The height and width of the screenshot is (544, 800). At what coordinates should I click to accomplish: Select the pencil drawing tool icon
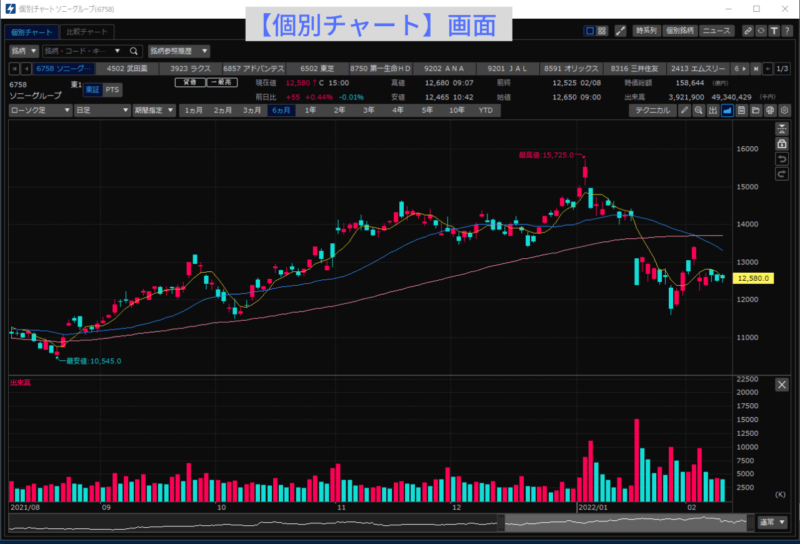click(684, 111)
